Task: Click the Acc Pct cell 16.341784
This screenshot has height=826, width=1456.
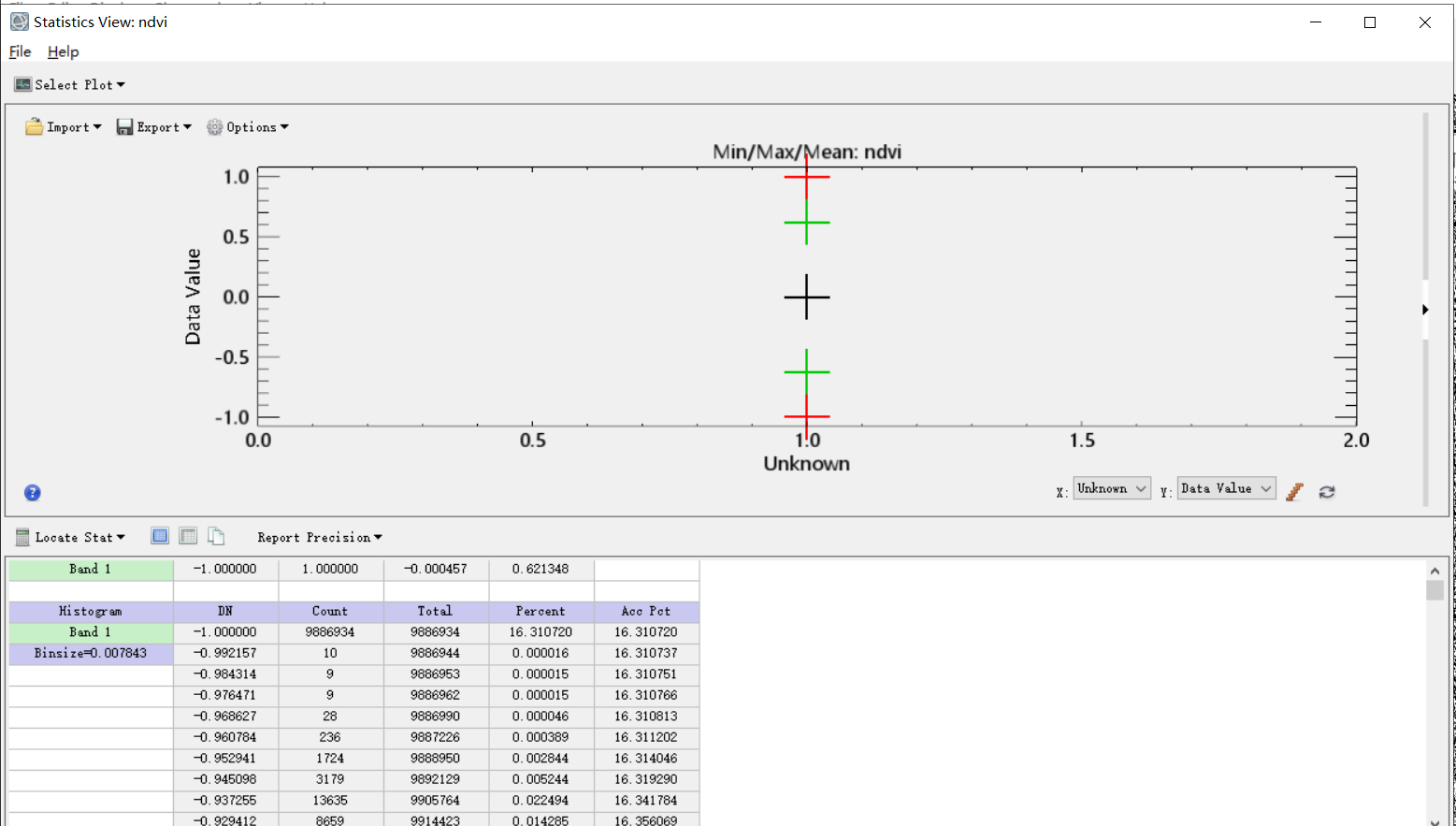Action: click(x=646, y=801)
